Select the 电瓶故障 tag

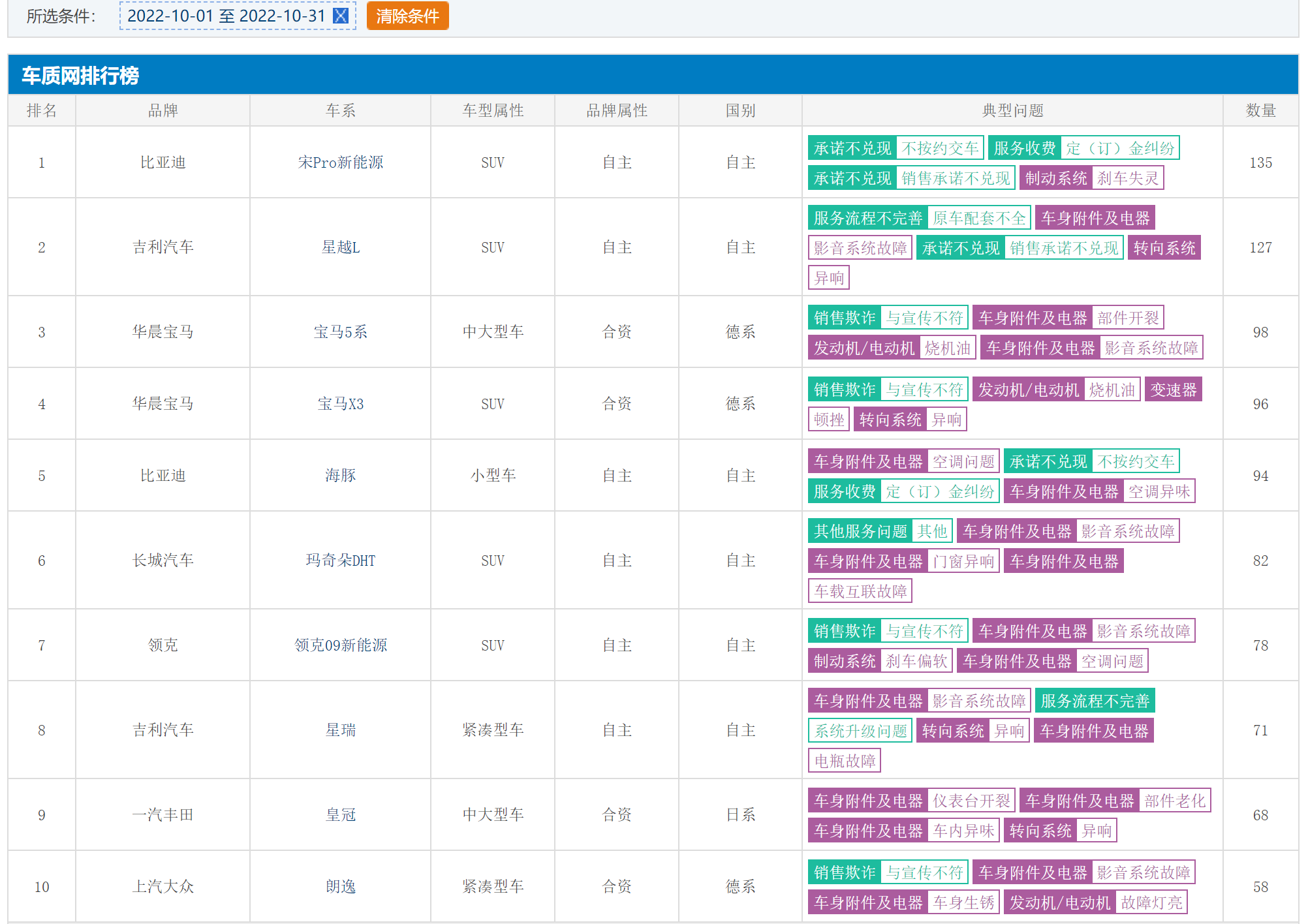coord(845,761)
